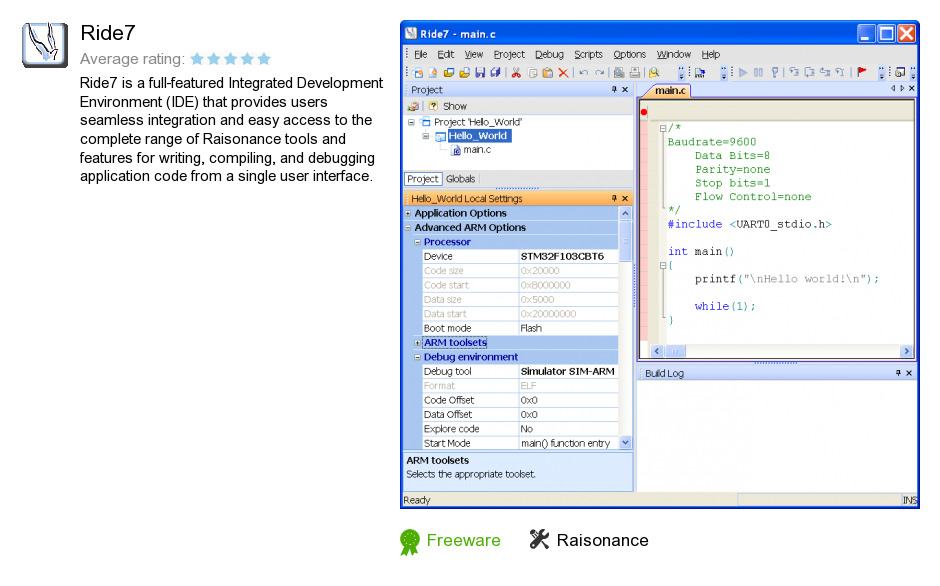Click the Find binoculars icon
This screenshot has width=940, height=586.
pos(653,73)
